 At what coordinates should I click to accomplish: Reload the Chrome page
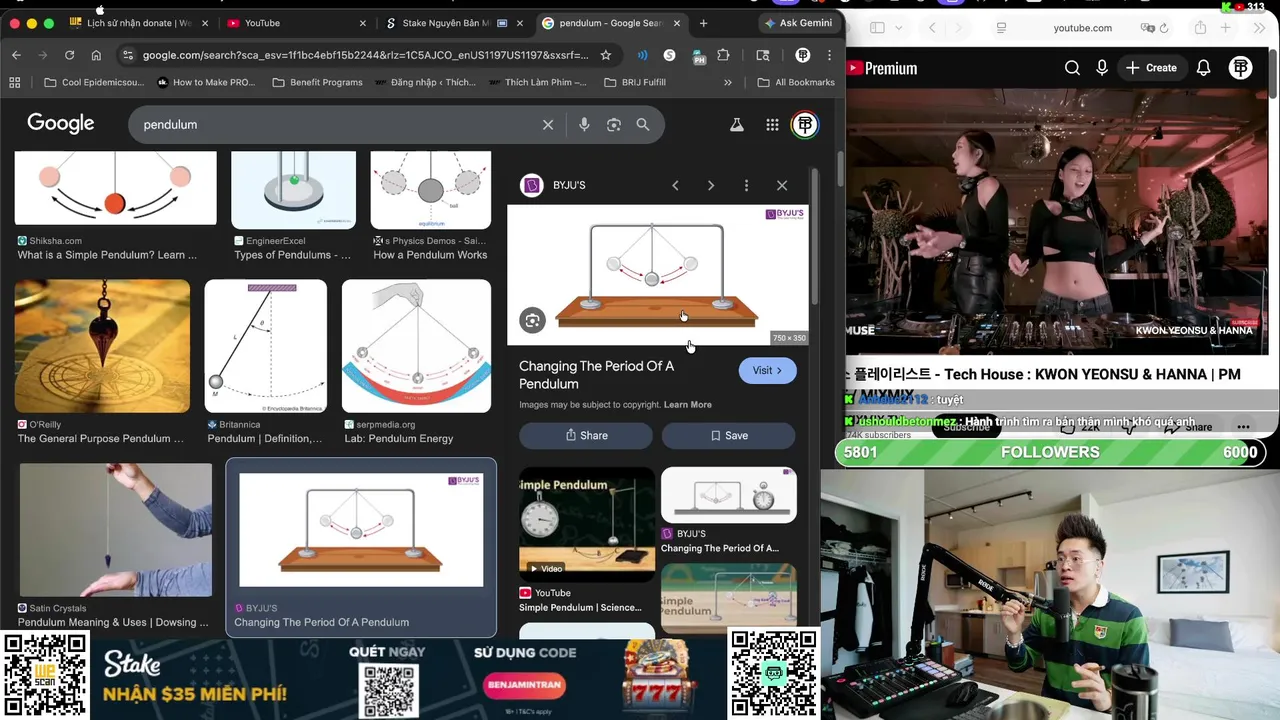pyautogui.click(x=69, y=55)
